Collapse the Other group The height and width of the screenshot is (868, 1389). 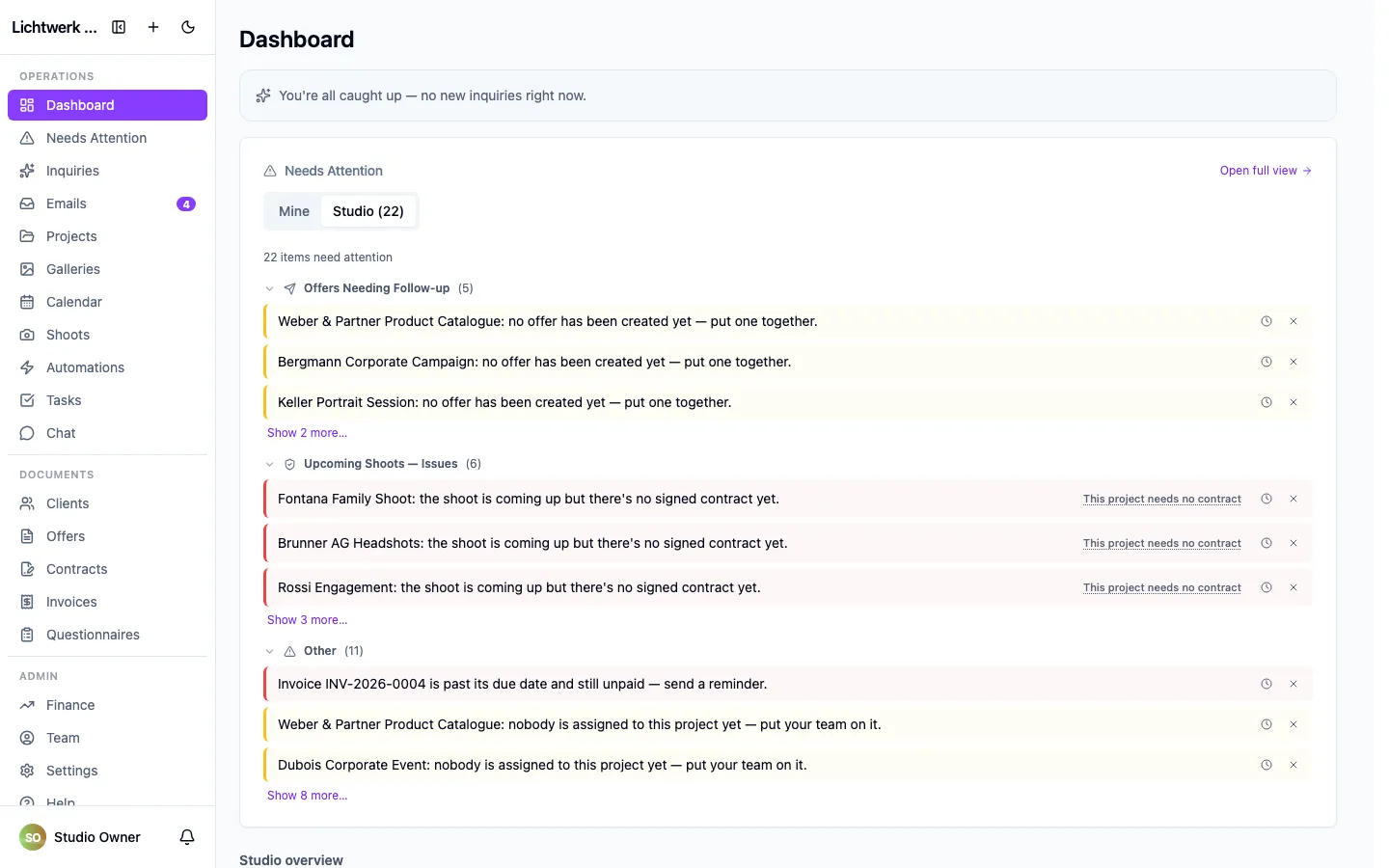(270, 651)
